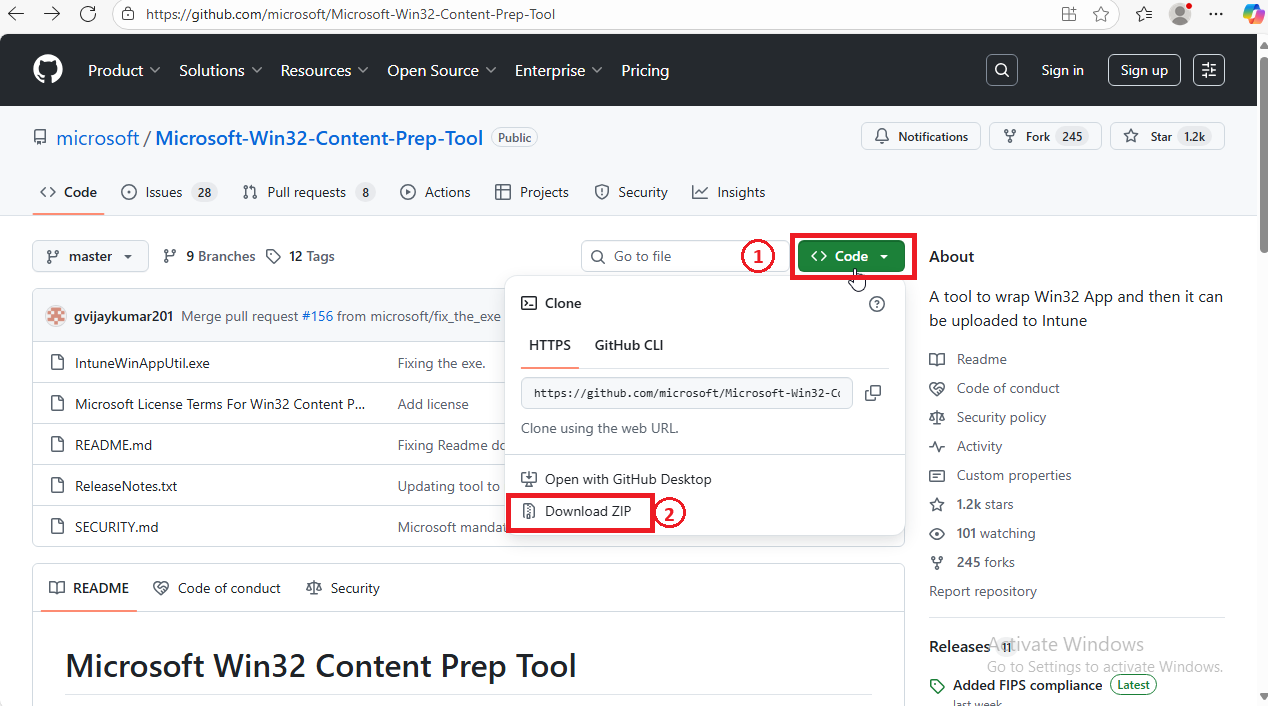Open the GitHub search magnifier button
The width and height of the screenshot is (1268, 706).
pos(1001,70)
